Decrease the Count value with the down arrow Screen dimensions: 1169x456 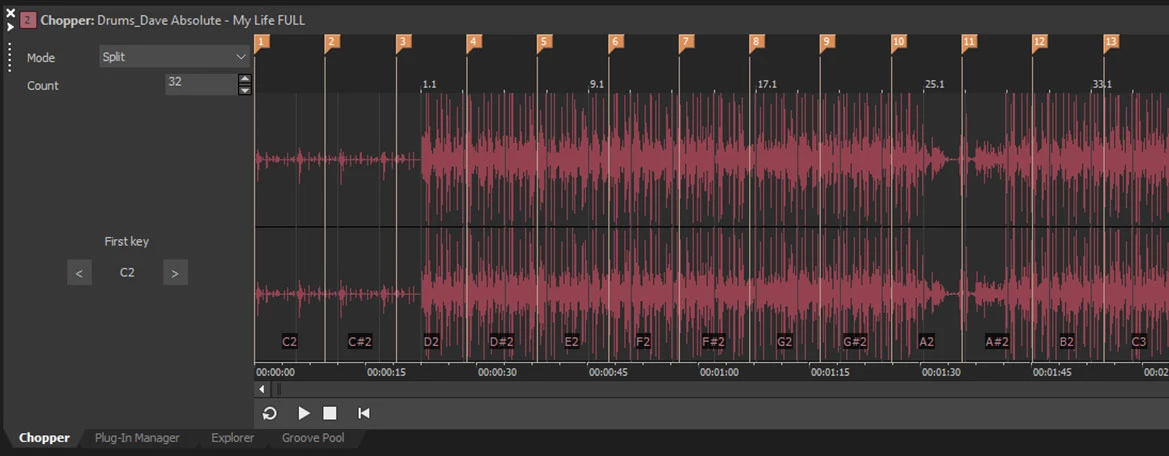coord(245,90)
